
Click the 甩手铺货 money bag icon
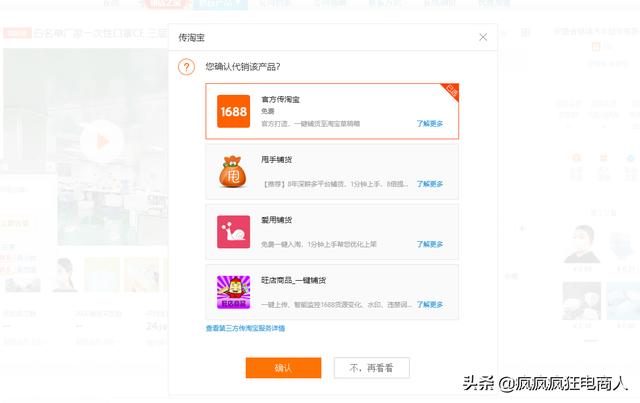[x=233, y=171]
